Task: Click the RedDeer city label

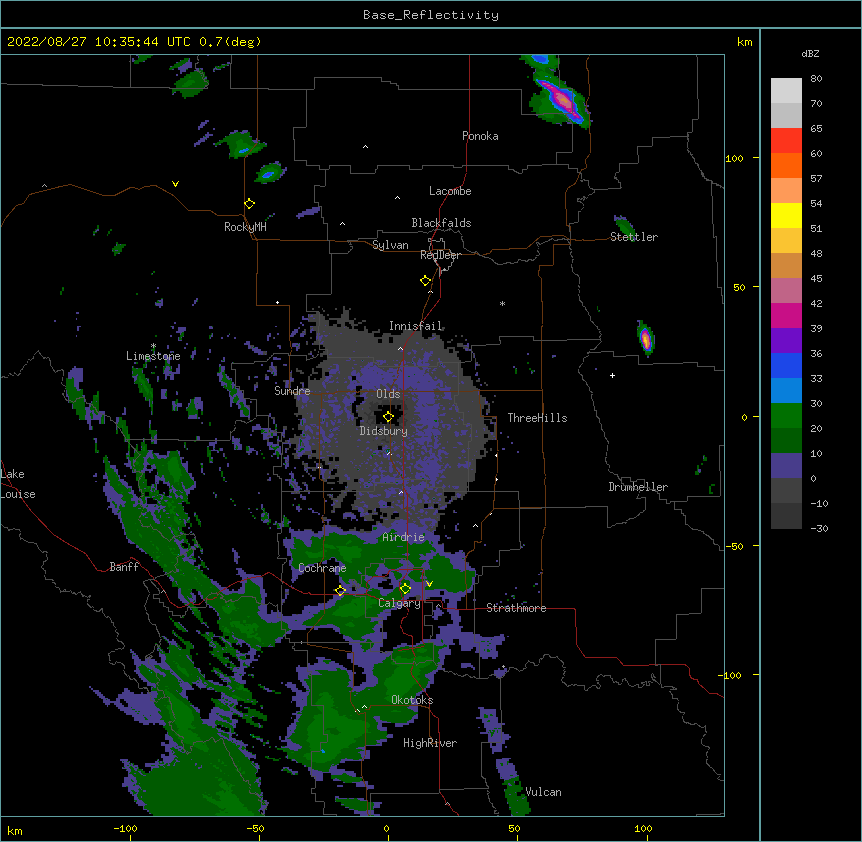Action: point(440,255)
